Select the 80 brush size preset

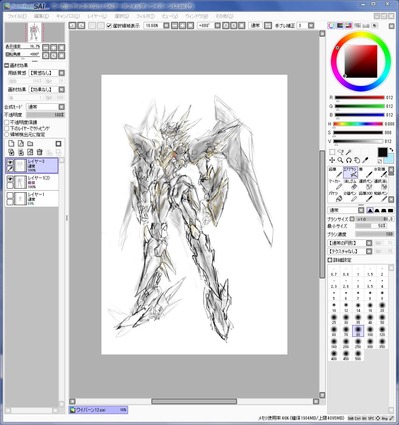(x=358, y=331)
